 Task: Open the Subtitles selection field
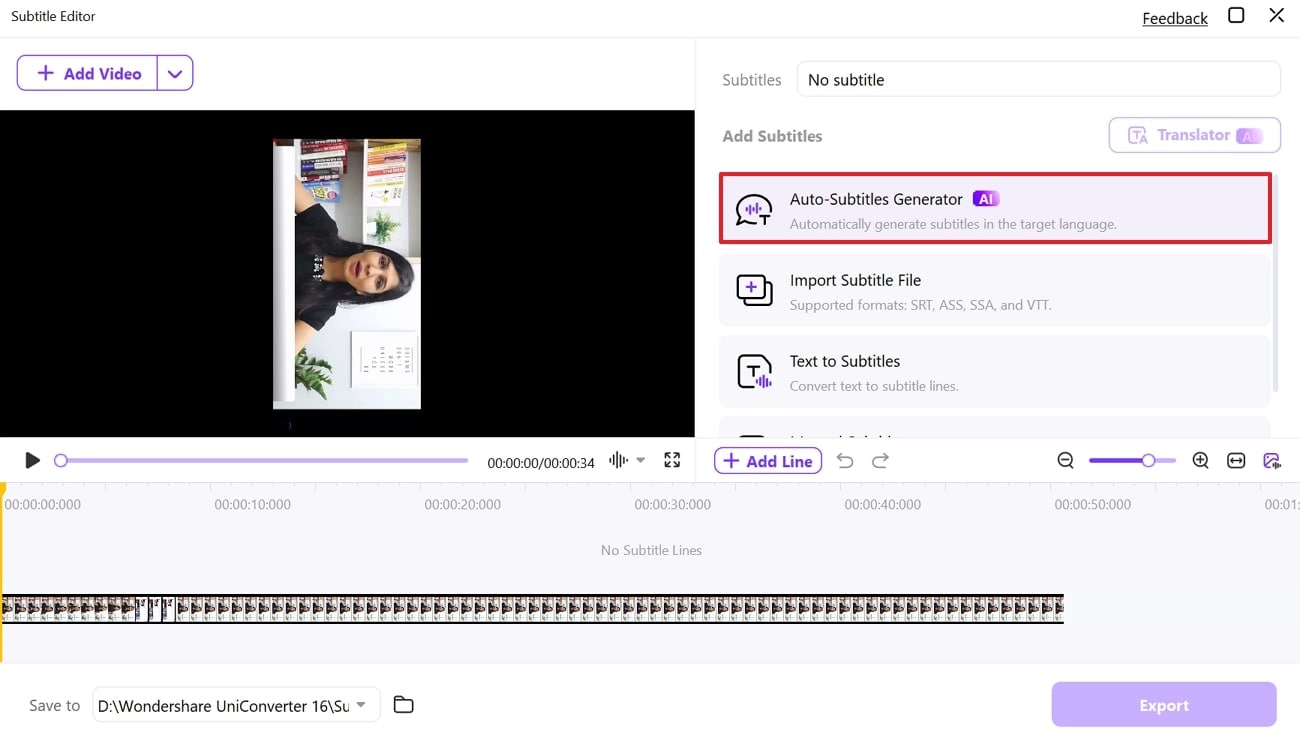click(x=1038, y=80)
